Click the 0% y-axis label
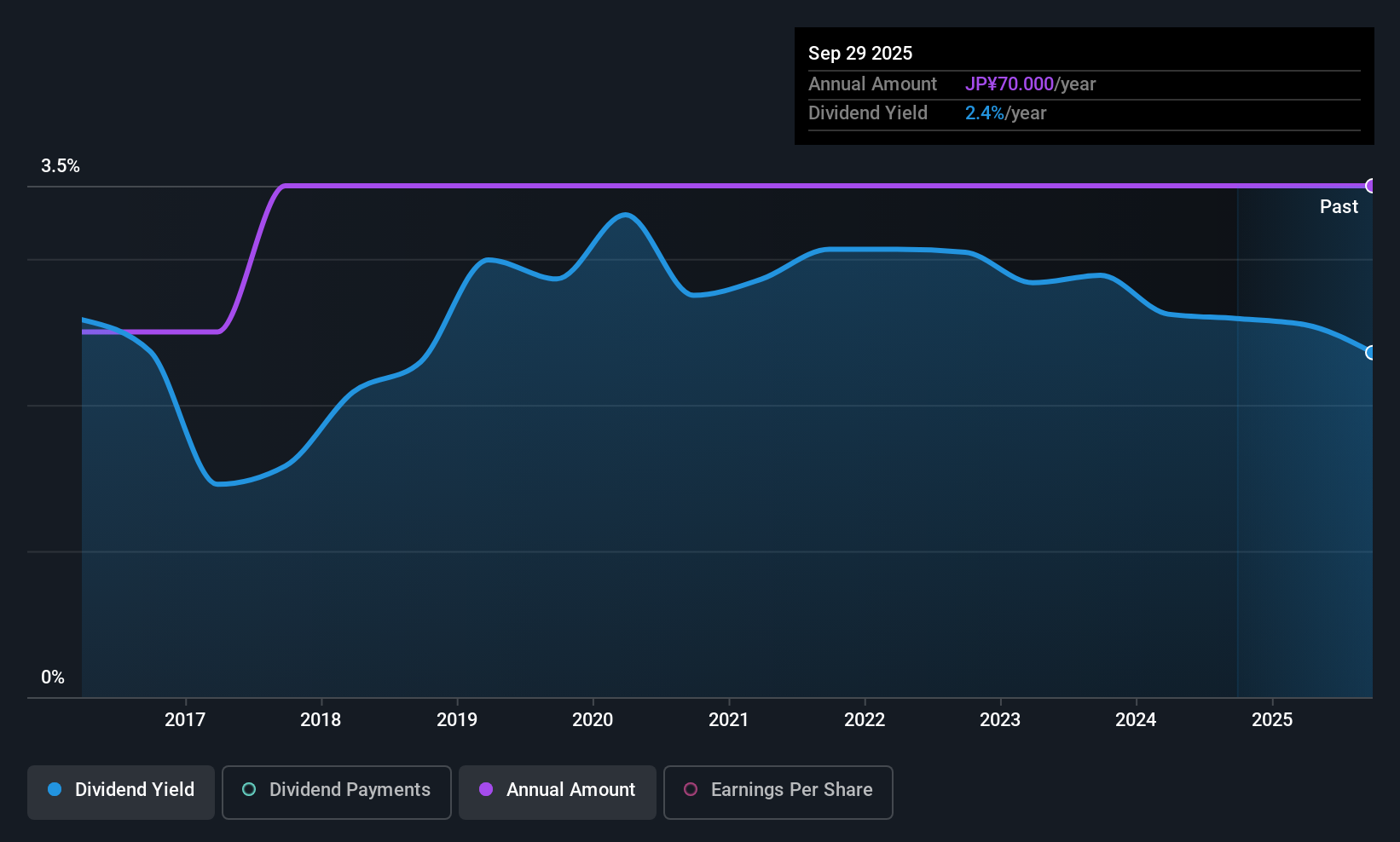Image resolution: width=1400 pixels, height=842 pixels. 53,678
